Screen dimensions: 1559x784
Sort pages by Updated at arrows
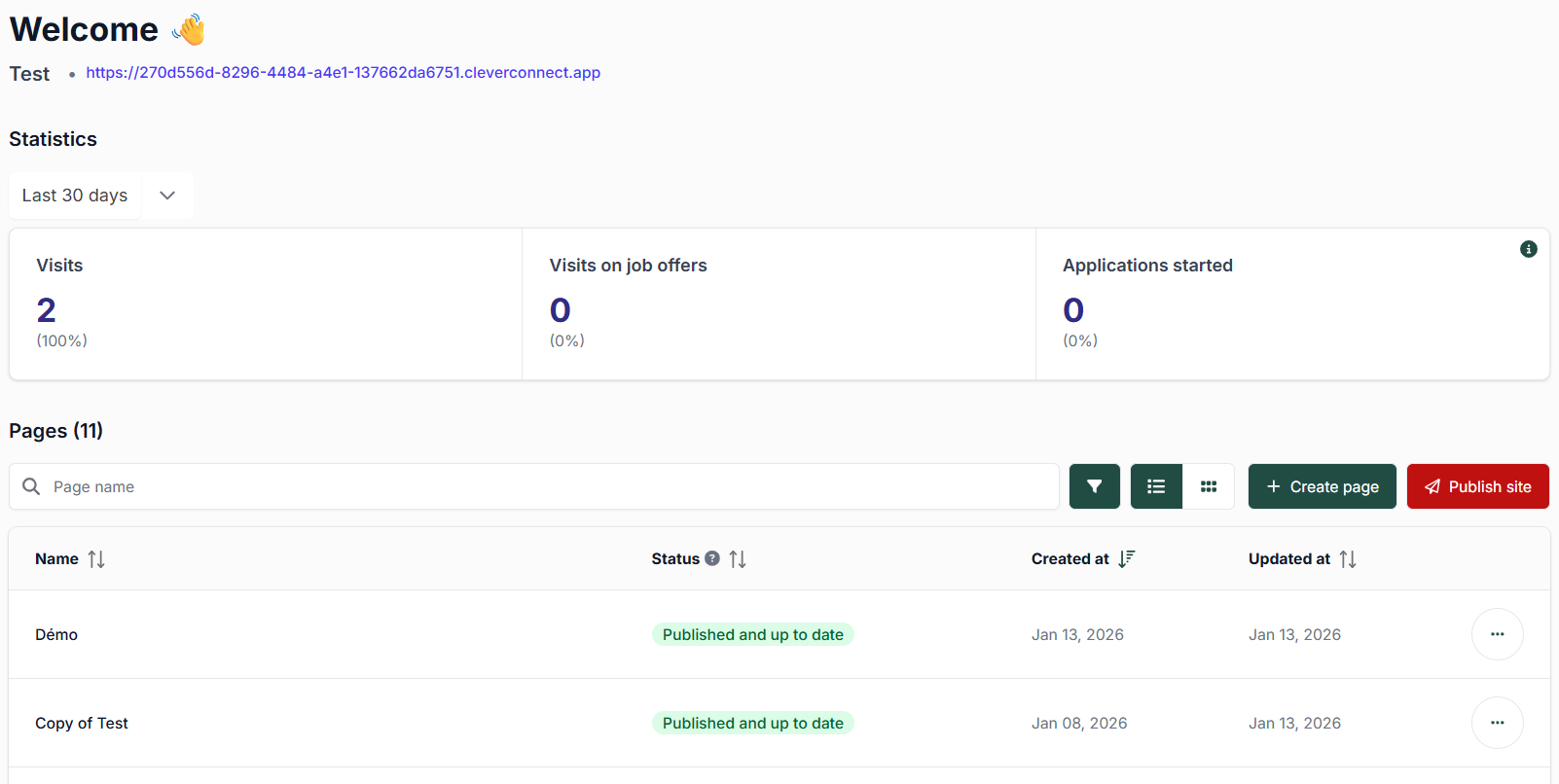pyautogui.click(x=1348, y=559)
